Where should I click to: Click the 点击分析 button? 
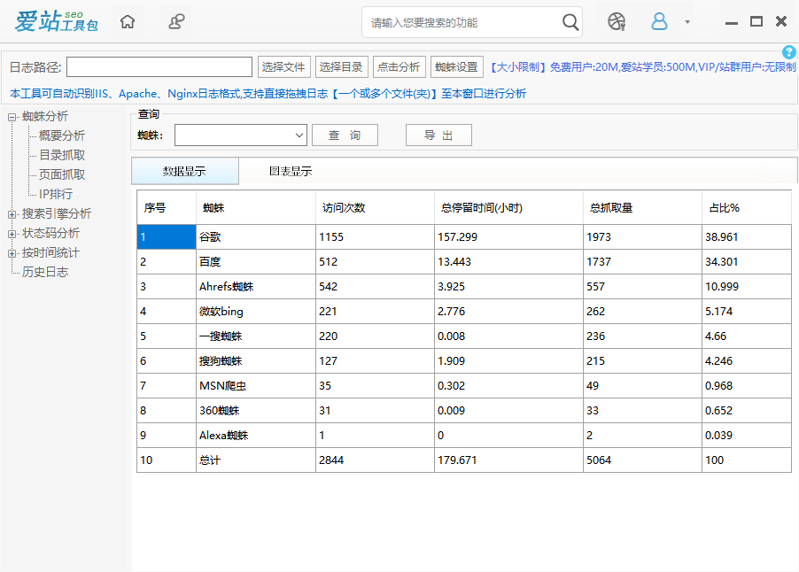point(399,67)
